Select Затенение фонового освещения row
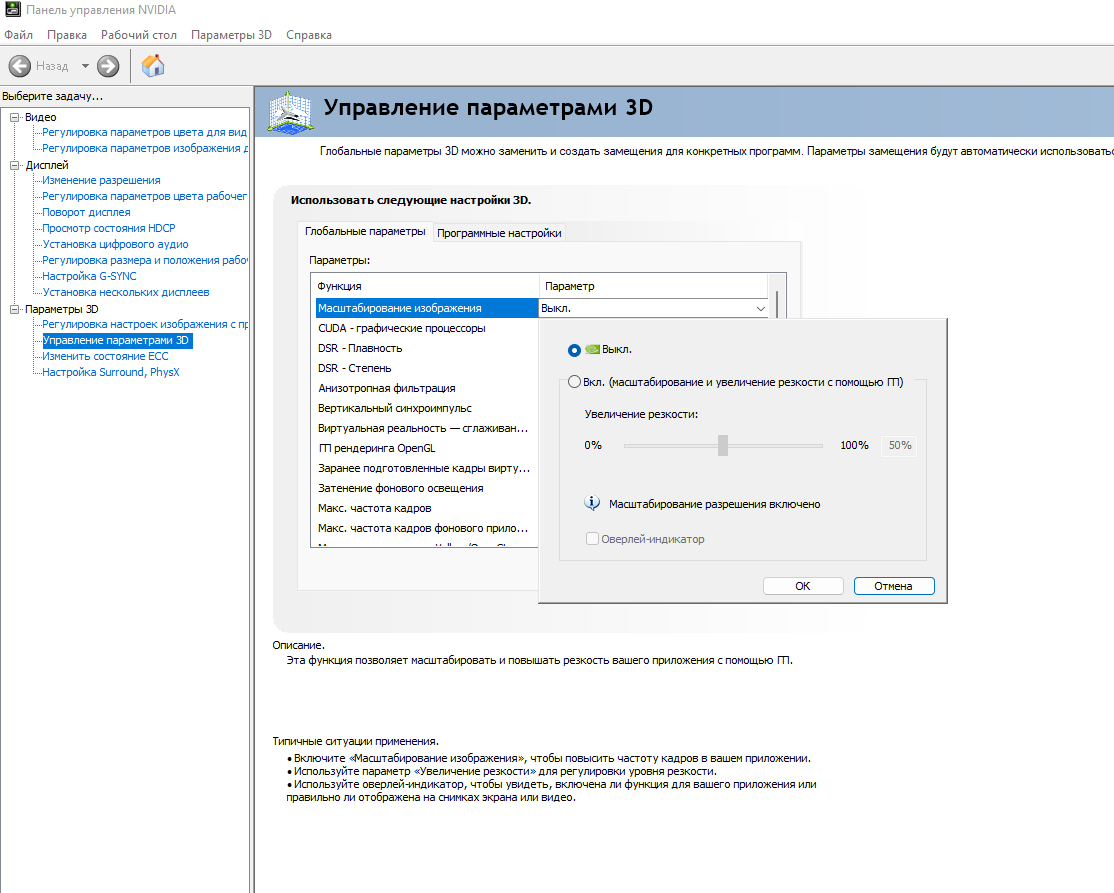 click(x=427, y=488)
